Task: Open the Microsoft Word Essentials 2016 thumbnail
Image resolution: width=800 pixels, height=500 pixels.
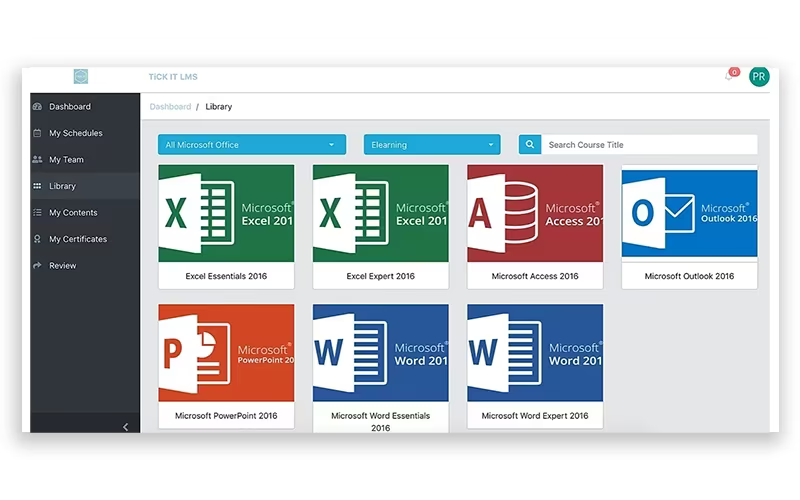Action: point(381,353)
